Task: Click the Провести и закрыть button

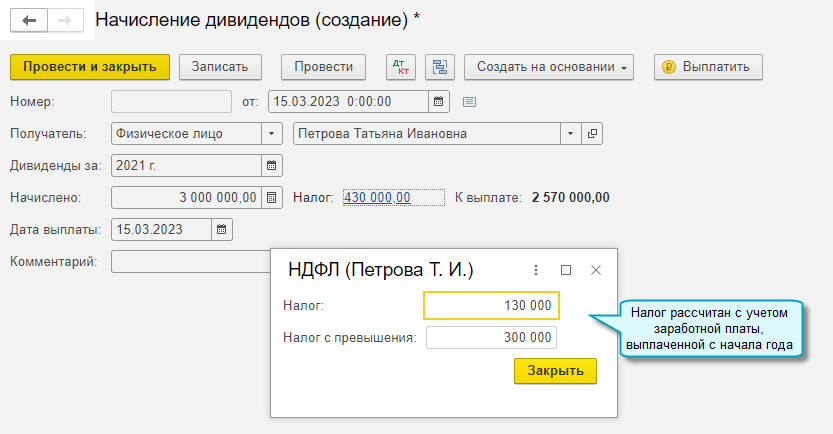Action: 90,67
